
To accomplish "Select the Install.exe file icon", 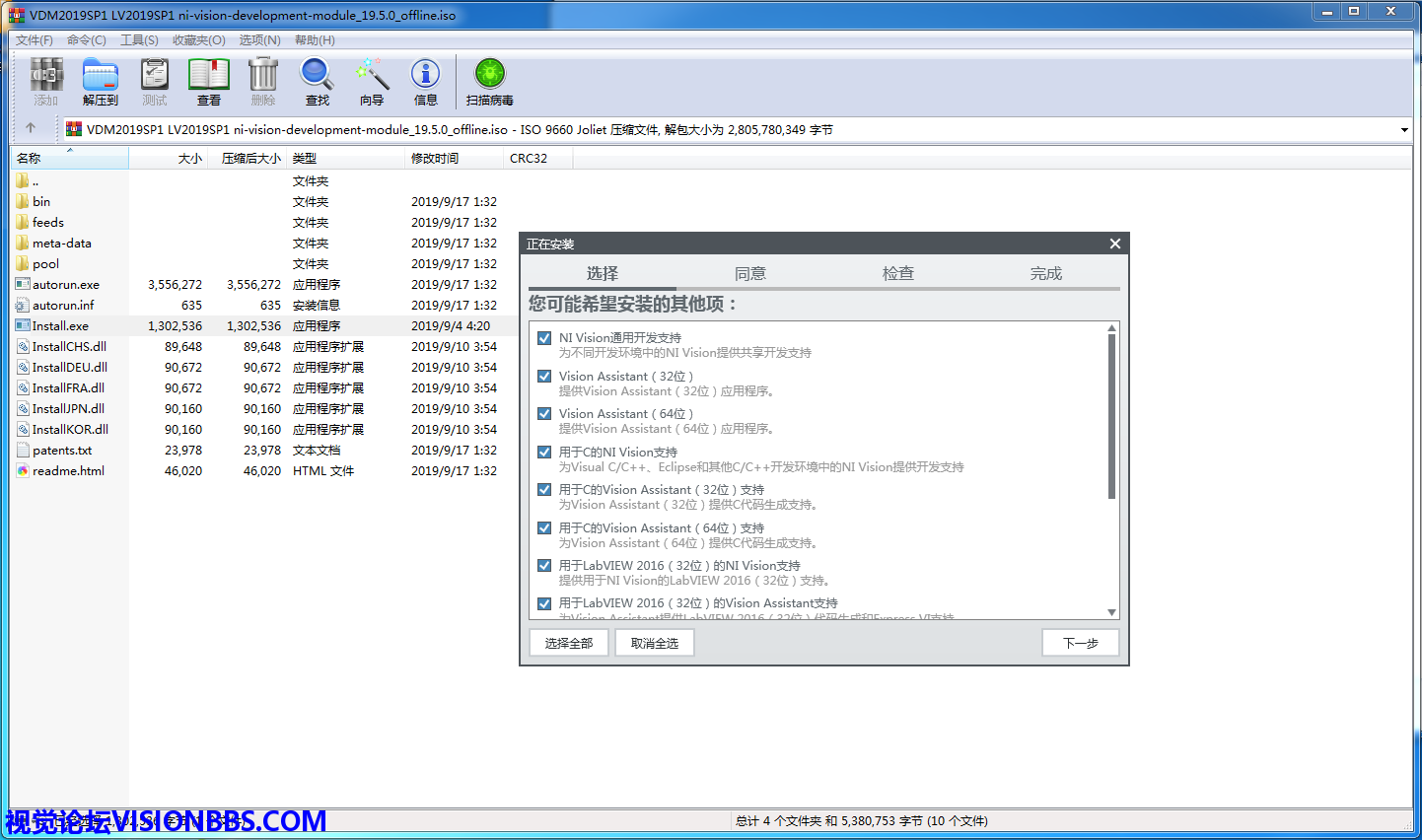I will [24, 325].
